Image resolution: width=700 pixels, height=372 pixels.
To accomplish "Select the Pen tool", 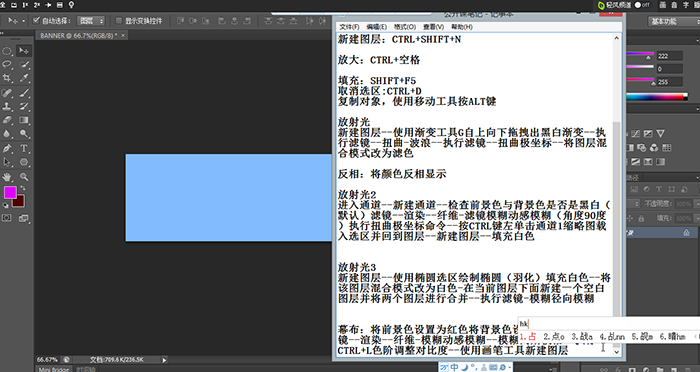I will click(7, 148).
